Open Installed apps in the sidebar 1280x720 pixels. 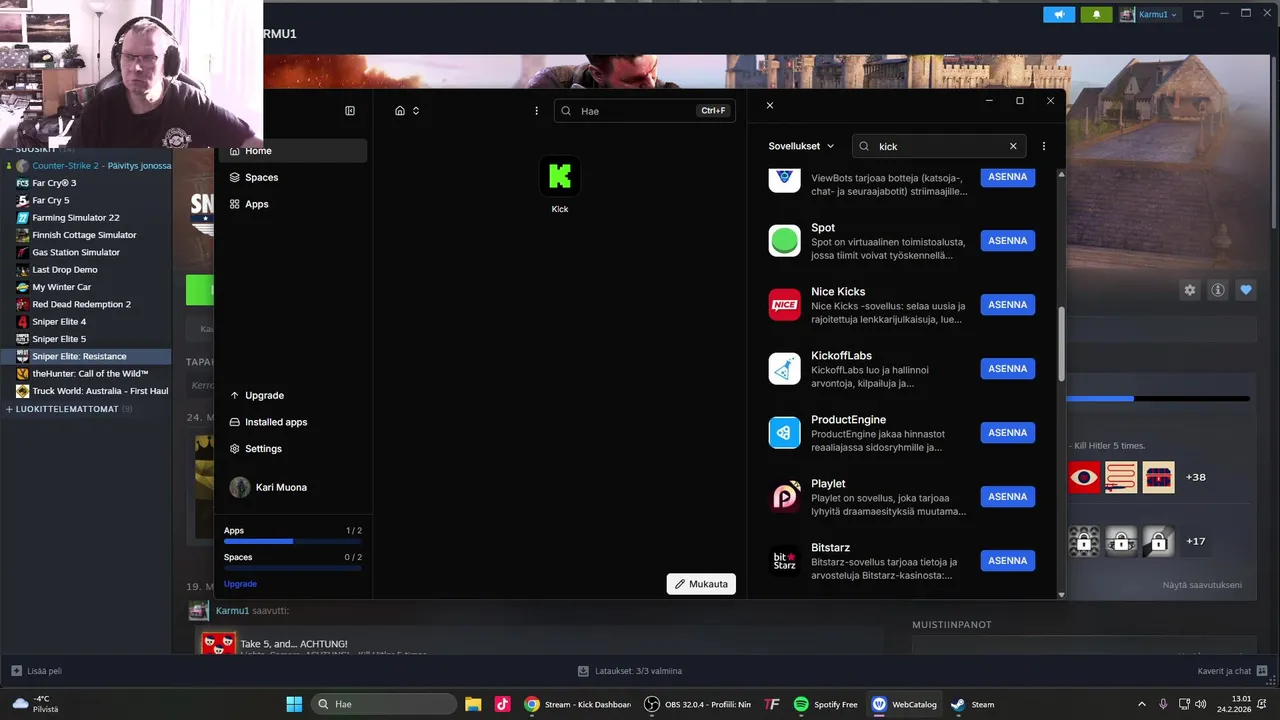[293, 422]
